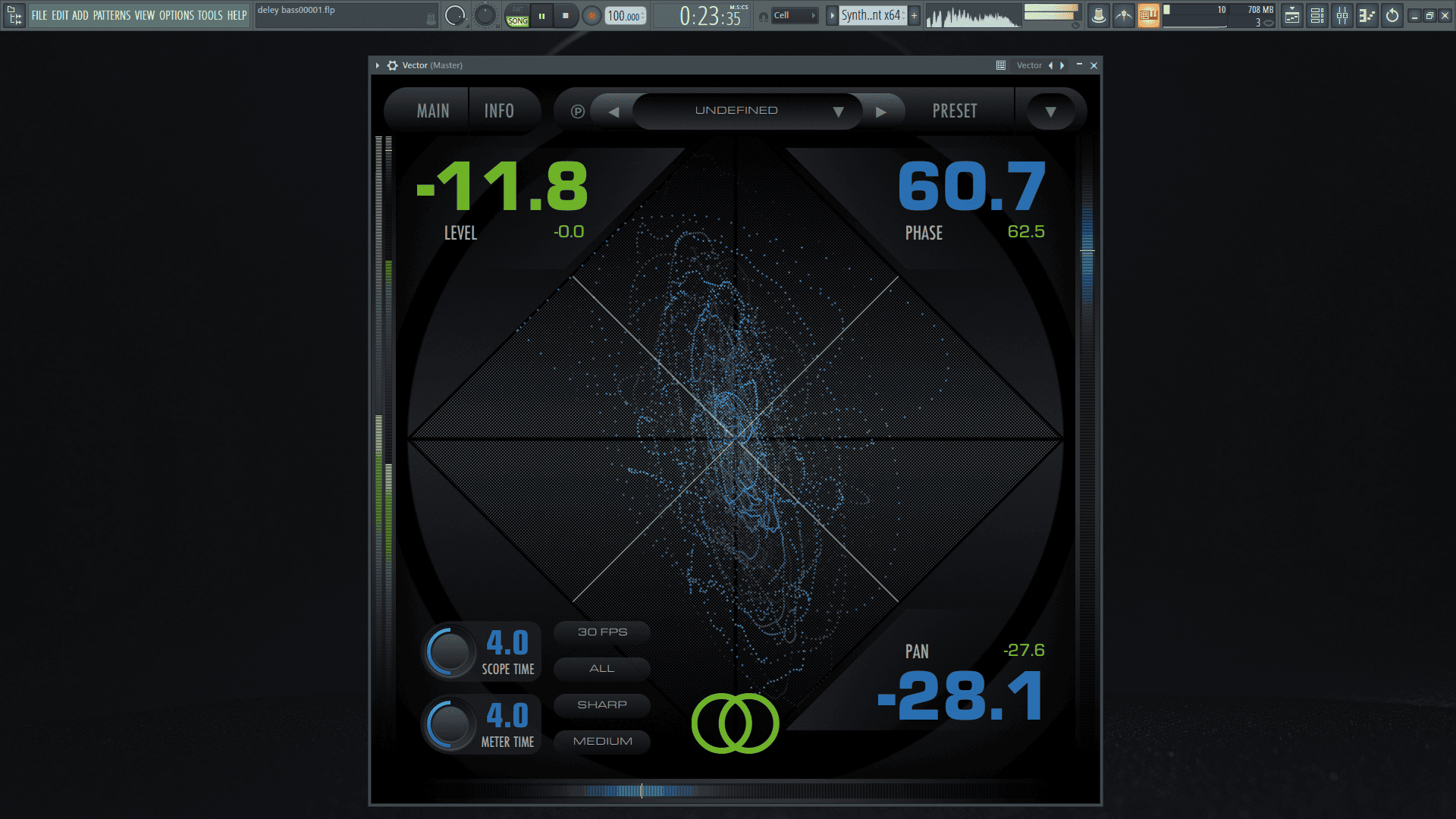The width and height of the screenshot is (1456, 819).
Task: Click the horizontal pan meter bar at bottom
Action: (x=734, y=791)
